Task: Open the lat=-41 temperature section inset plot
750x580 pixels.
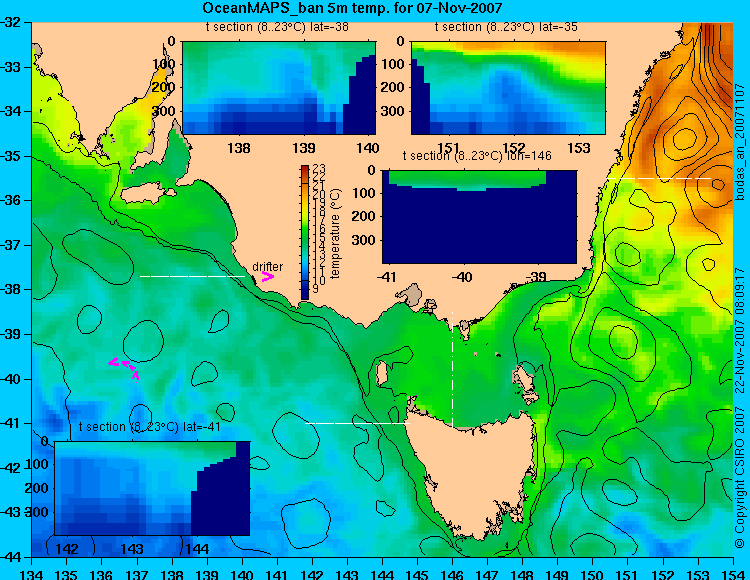Action: (153, 488)
